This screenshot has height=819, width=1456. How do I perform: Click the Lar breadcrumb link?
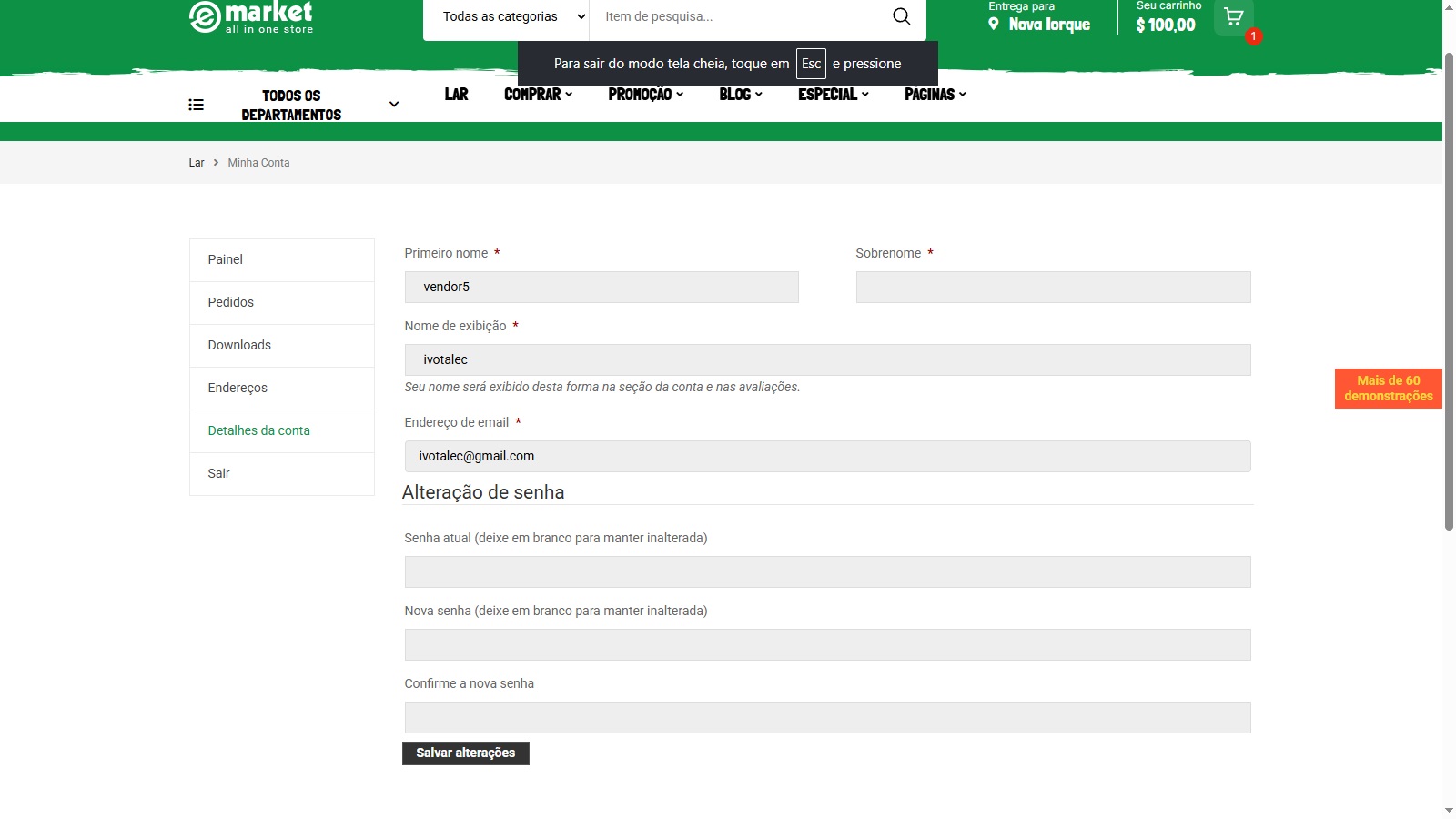(x=197, y=163)
